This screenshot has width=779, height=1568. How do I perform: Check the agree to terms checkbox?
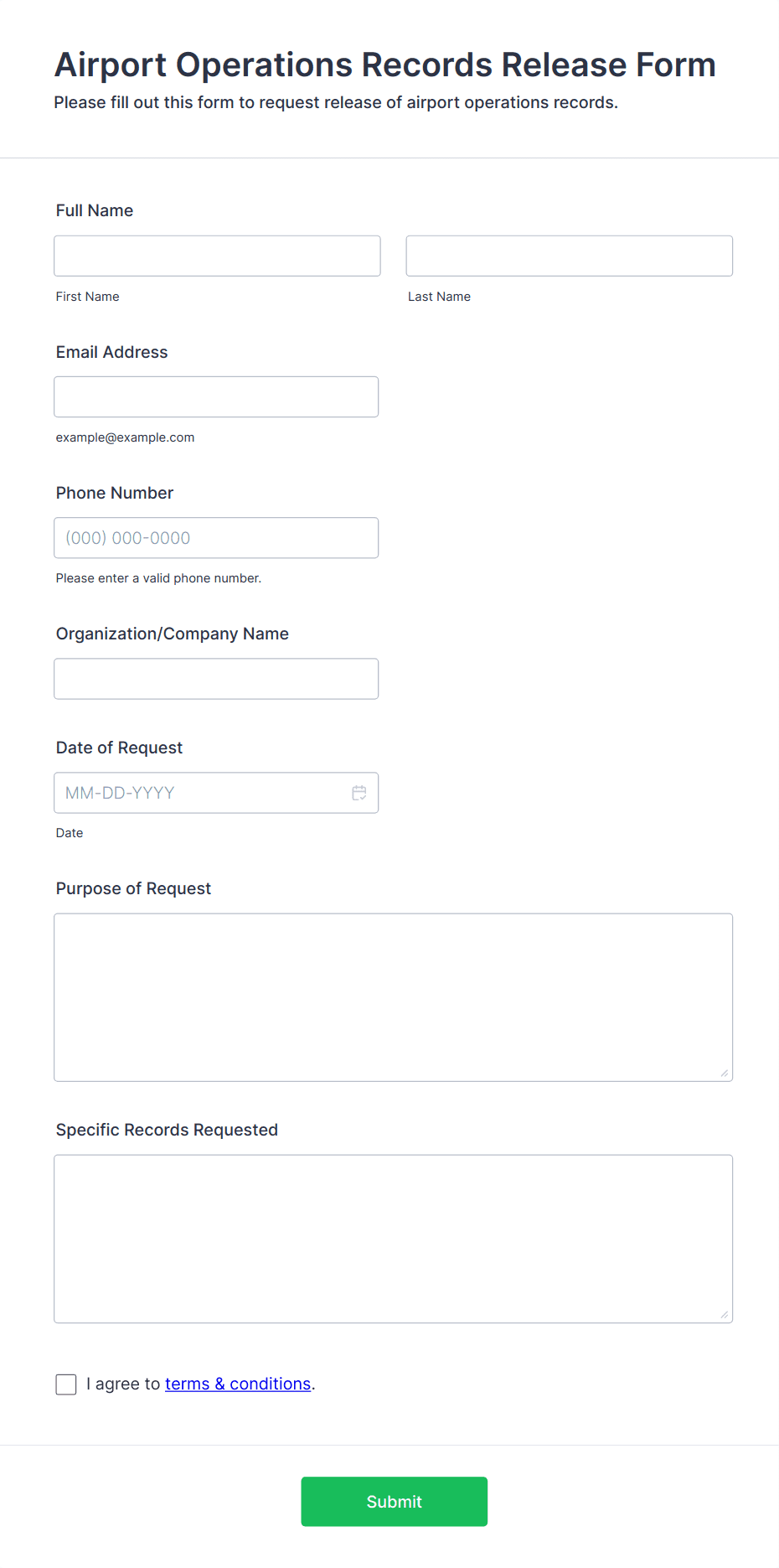(66, 1384)
